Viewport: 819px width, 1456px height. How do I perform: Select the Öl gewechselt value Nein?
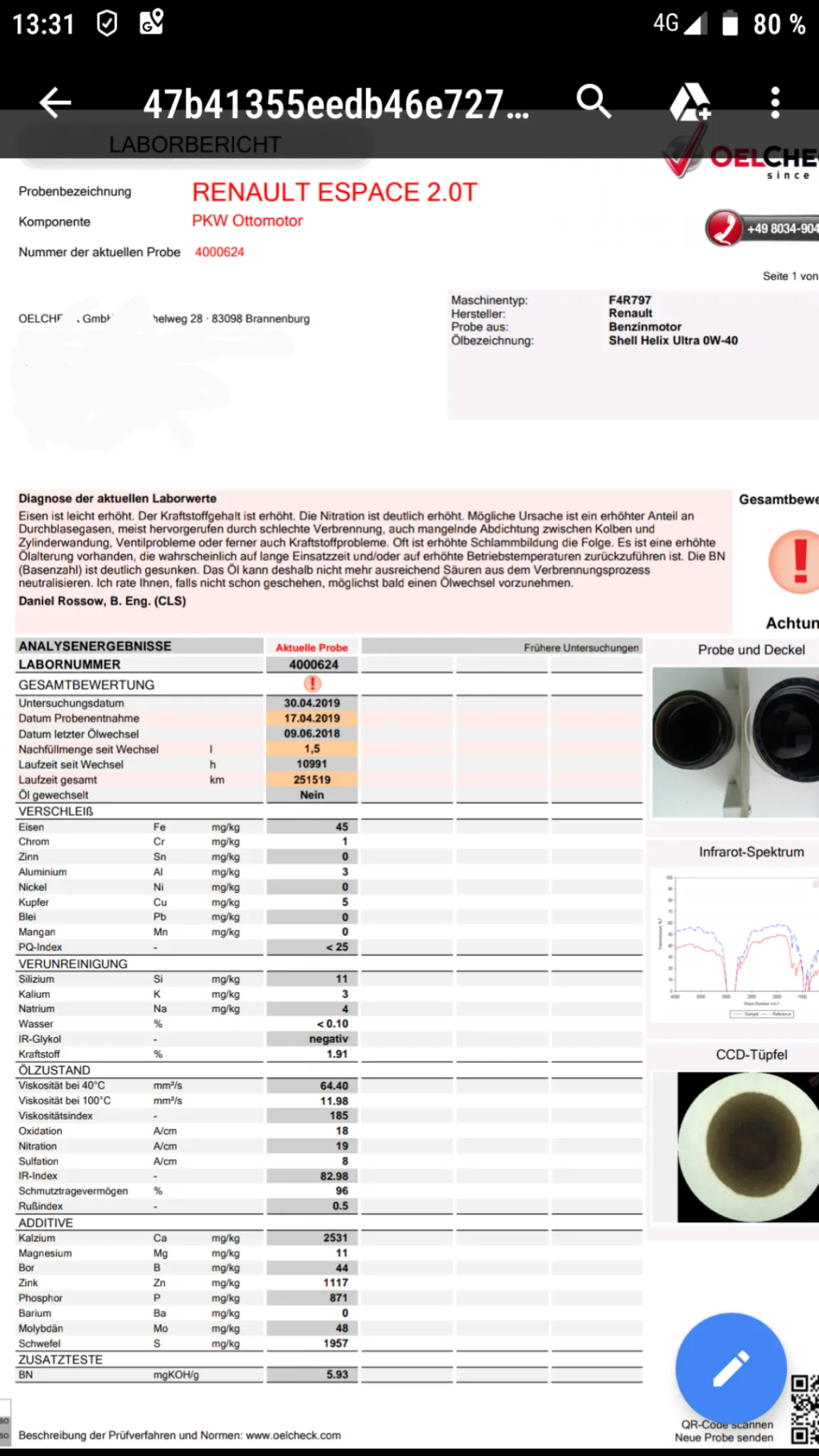tap(312, 795)
